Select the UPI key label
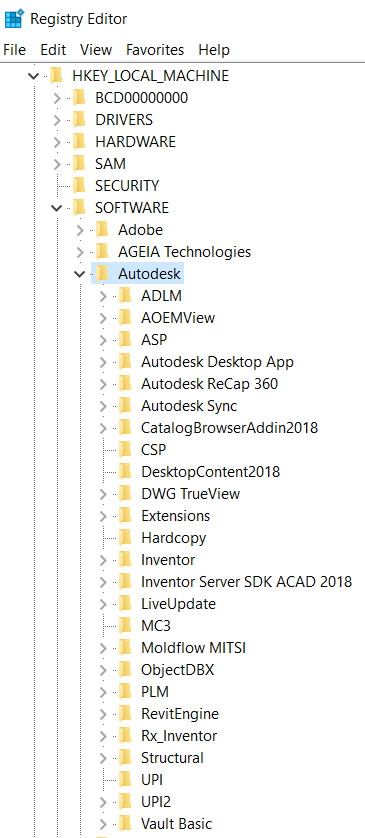 tap(152, 780)
